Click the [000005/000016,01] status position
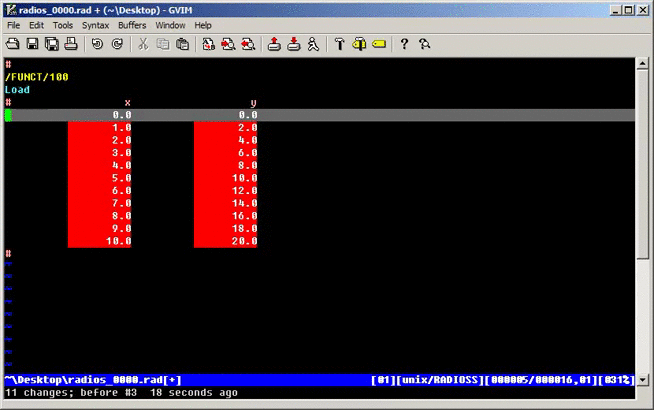The width and height of the screenshot is (654, 410). click(x=541, y=380)
